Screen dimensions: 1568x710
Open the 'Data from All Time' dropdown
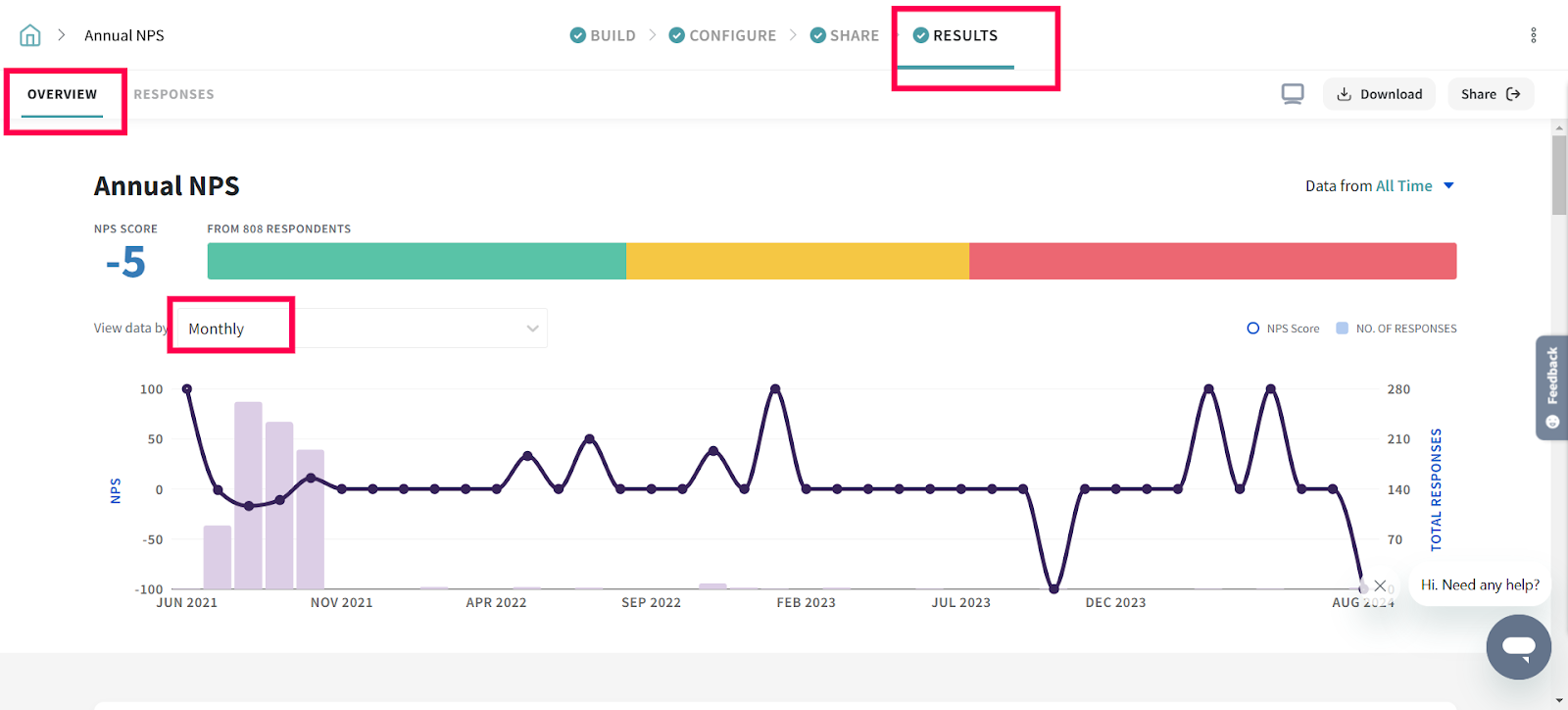click(x=1379, y=186)
